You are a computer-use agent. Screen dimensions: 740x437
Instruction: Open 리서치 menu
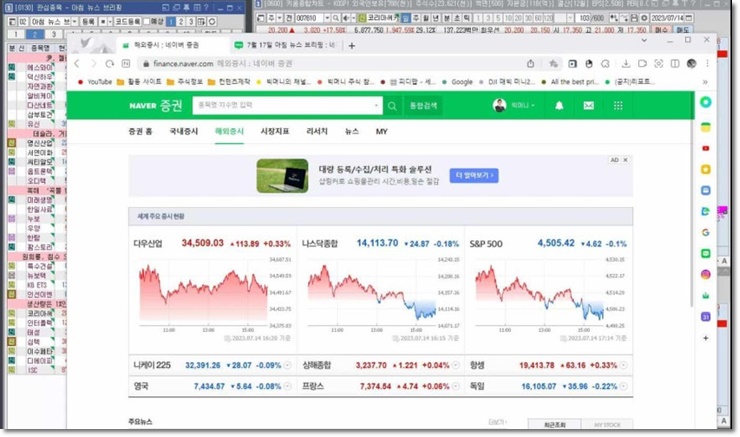coord(317,131)
